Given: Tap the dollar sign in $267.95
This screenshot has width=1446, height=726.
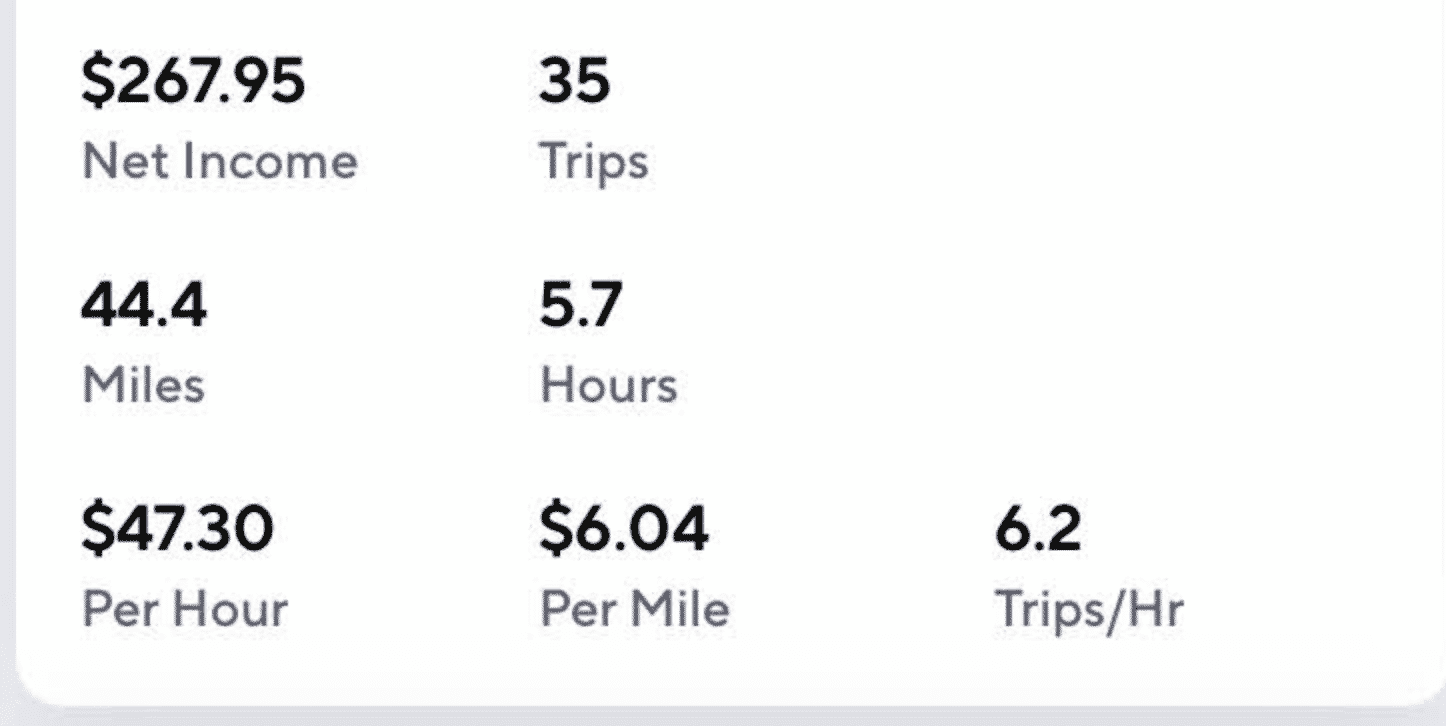Looking at the screenshot, I should (96, 81).
